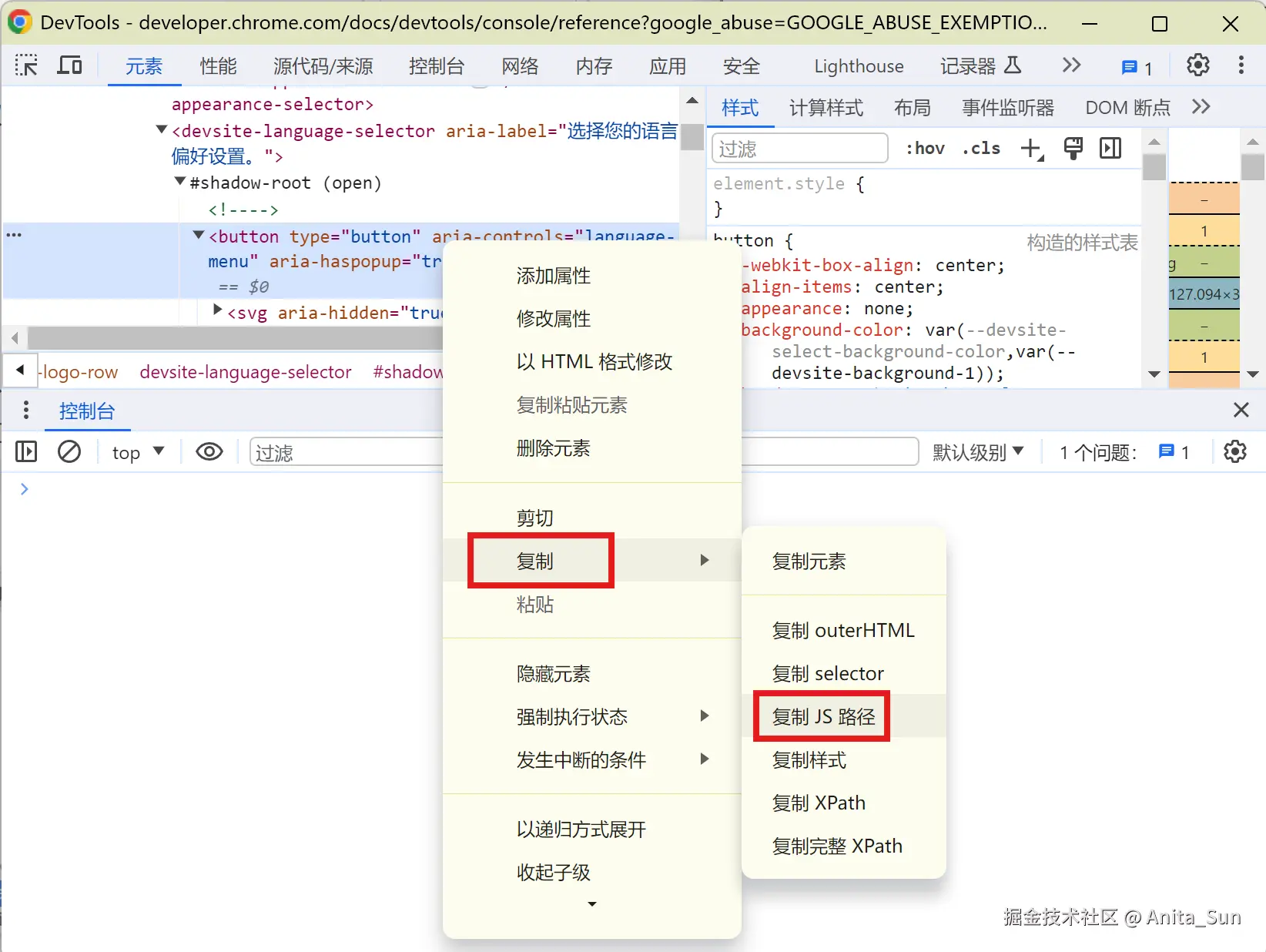
Task: Open more DevTools tabs chevron
Action: pyautogui.click(x=1071, y=65)
